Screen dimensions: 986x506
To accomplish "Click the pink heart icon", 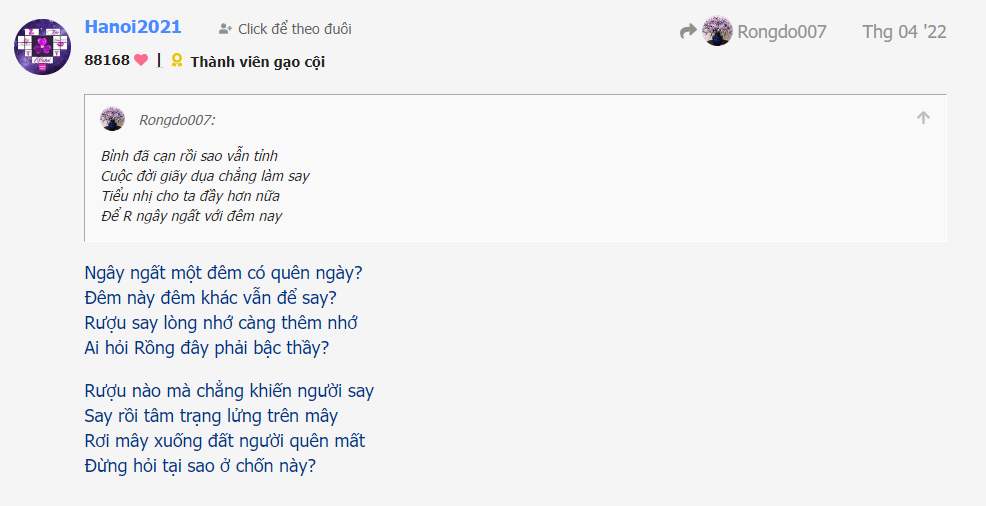I will [141, 61].
